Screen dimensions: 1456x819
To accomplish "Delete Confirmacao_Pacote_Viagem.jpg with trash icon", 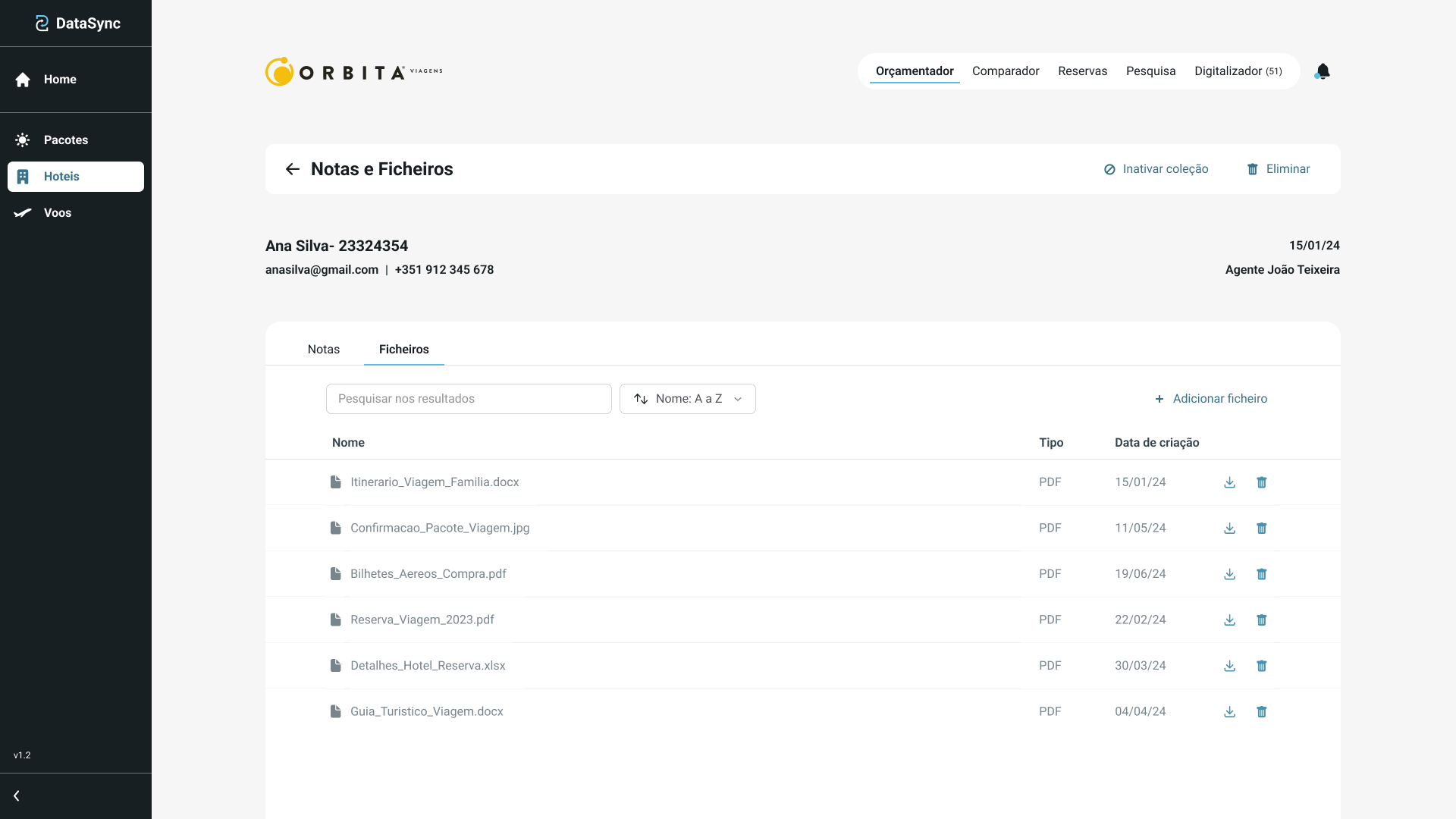I will pyautogui.click(x=1261, y=529).
